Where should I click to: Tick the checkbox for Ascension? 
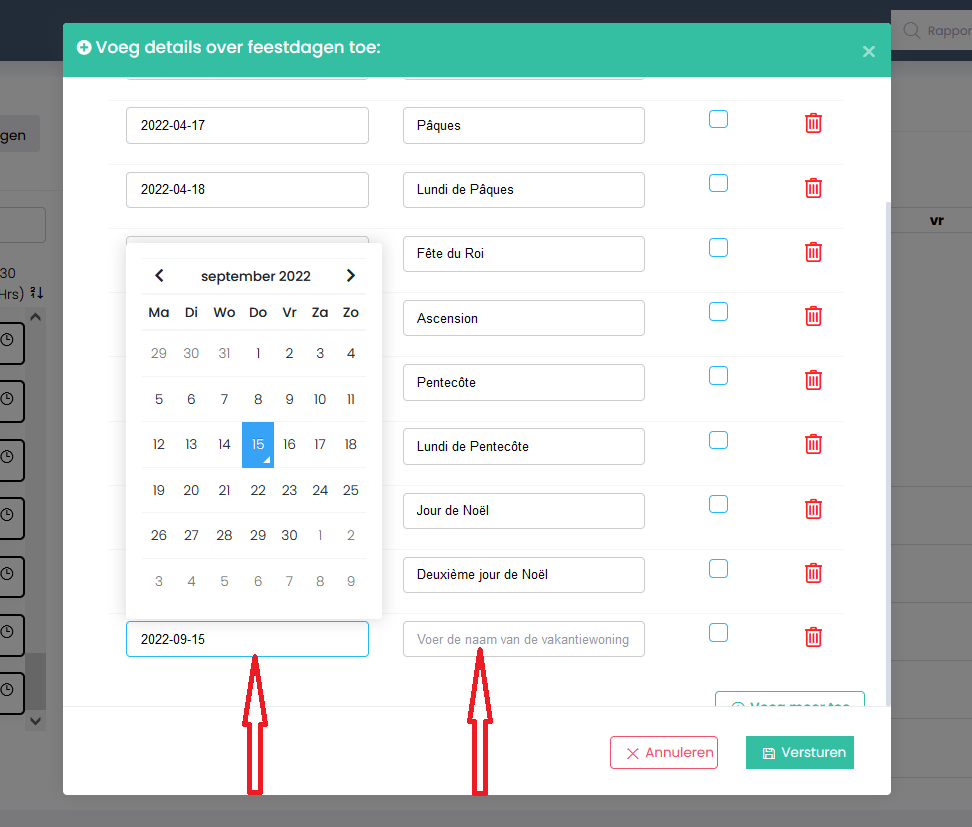[718, 312]
